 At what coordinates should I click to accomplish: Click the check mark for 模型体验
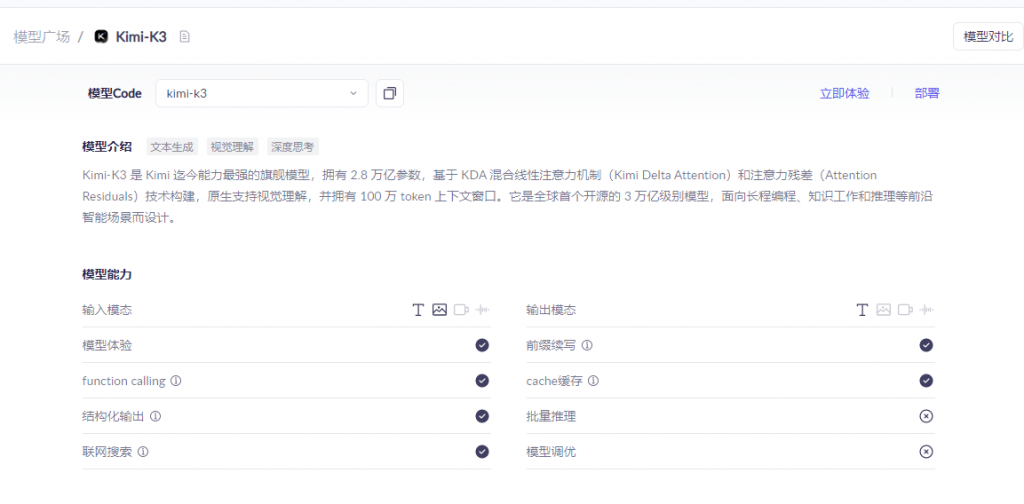[x=482, y=345]
